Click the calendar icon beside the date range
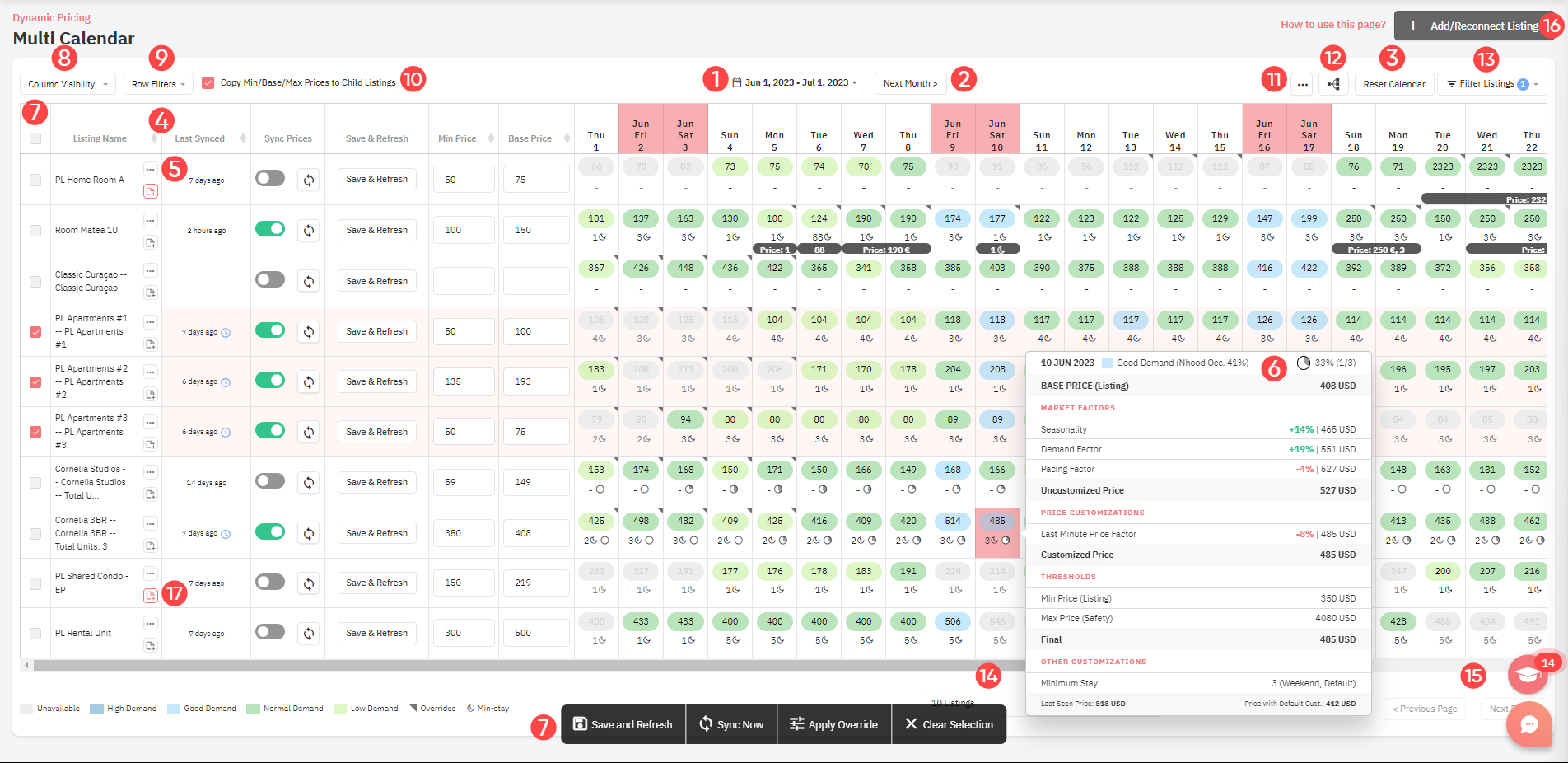Viewport: 1568px width, 763px height. pyautogui.click(x=735, y=82)
